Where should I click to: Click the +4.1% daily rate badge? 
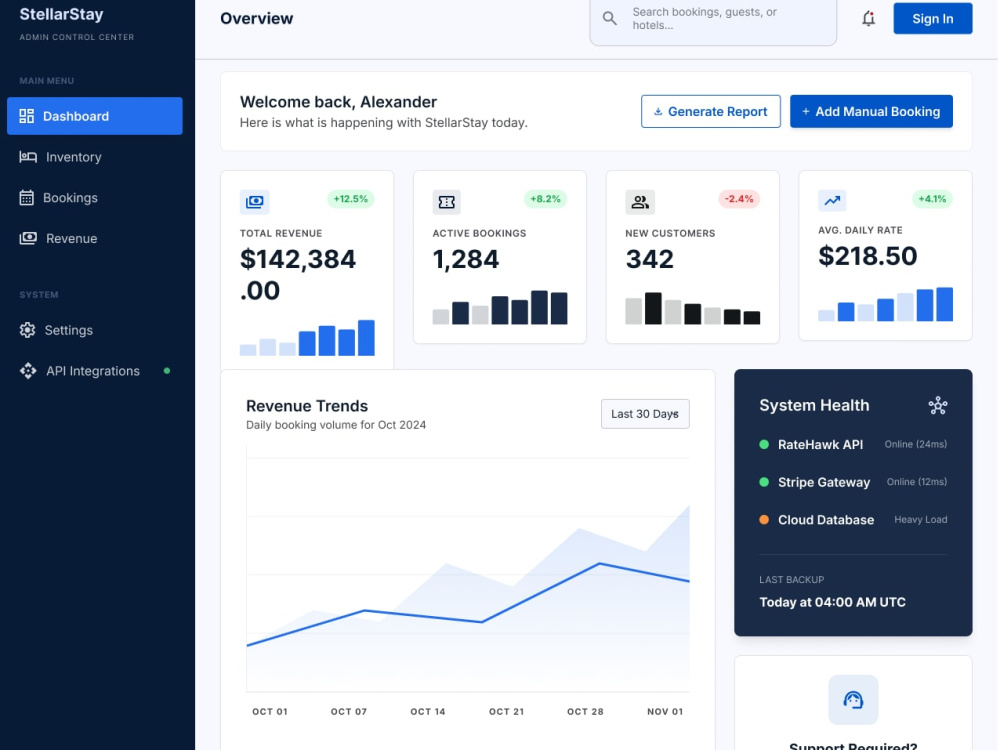pyautogui.click(x=932, y=199)
